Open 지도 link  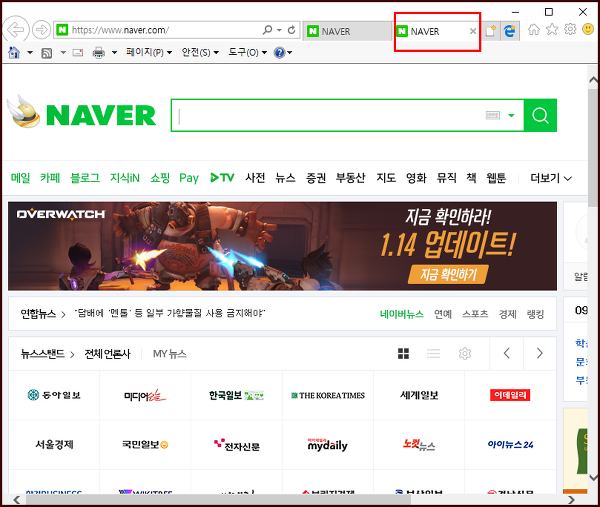[x=386, y=178]
